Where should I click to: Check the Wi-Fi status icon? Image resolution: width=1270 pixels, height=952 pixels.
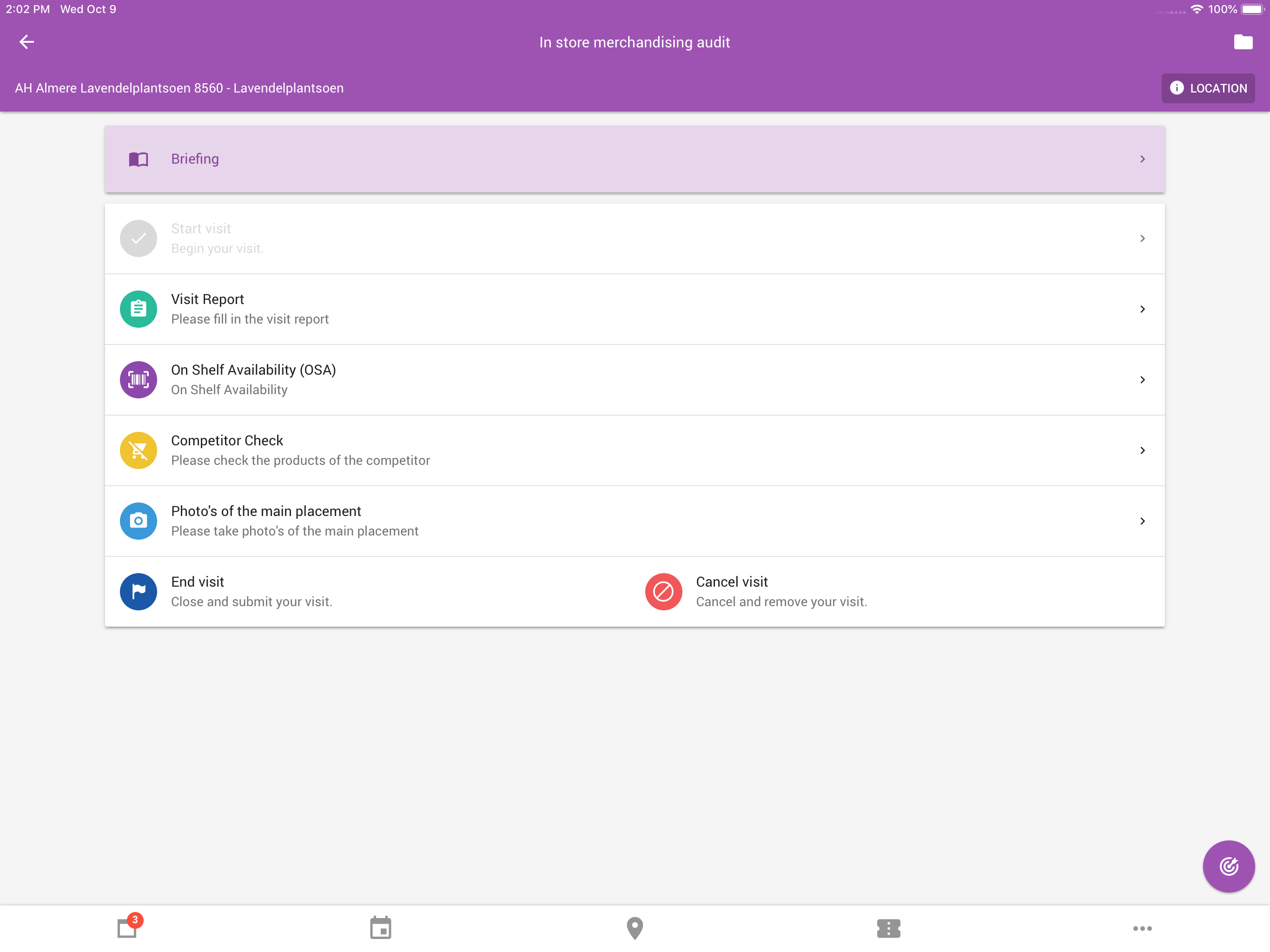point(1197,9)
